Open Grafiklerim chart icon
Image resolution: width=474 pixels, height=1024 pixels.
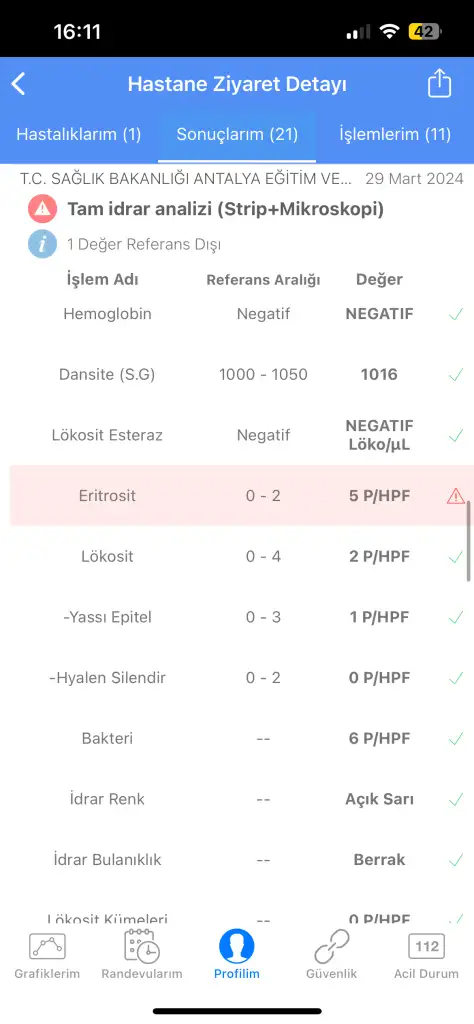click(47, 946)
